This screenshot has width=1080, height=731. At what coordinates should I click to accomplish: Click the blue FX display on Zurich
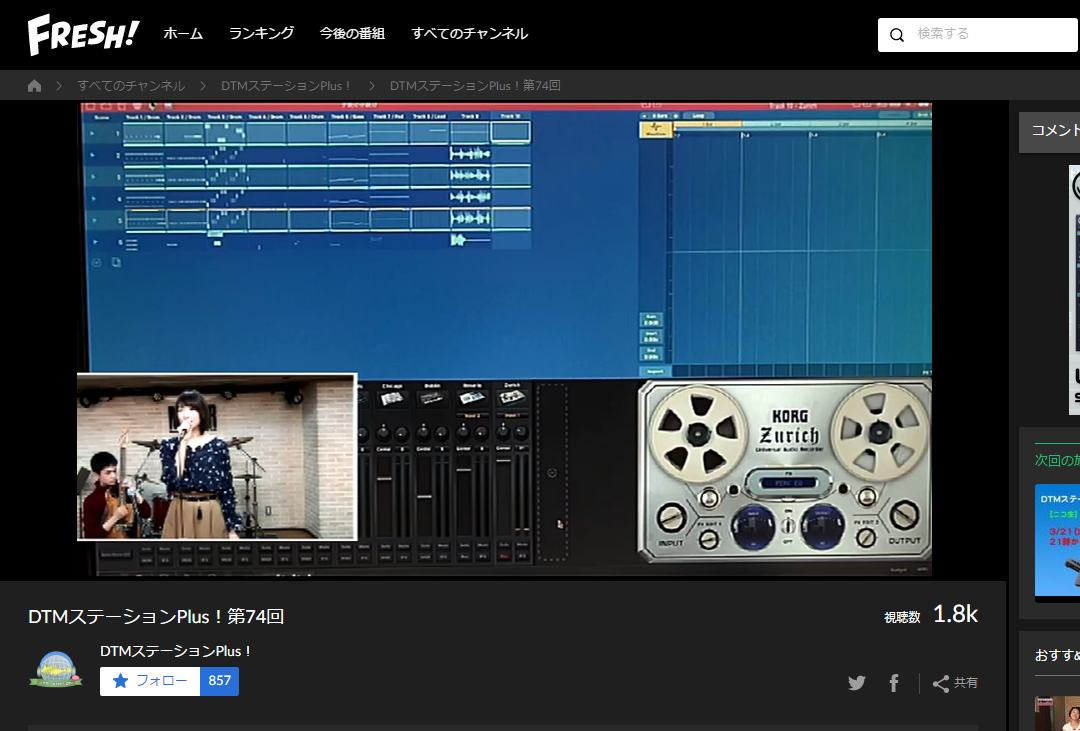click(788, 483)
